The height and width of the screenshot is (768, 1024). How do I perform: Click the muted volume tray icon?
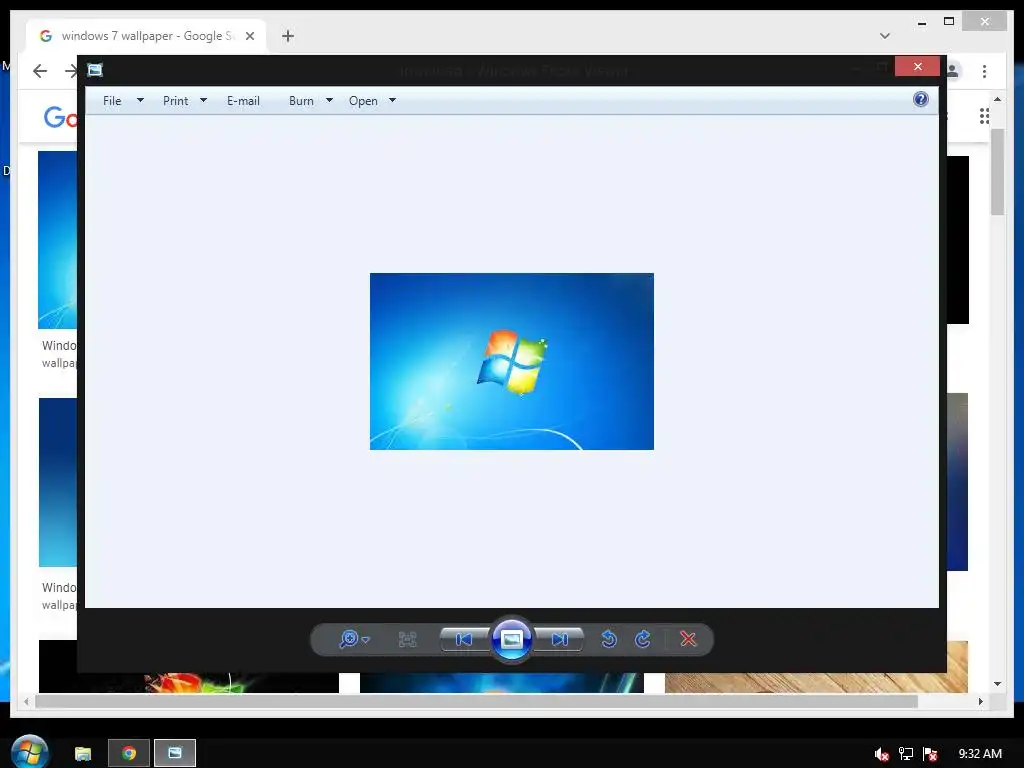pyautogui.click(x=881, y=754)
